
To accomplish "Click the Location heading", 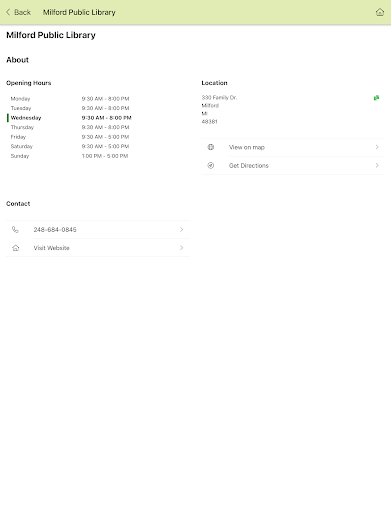I will click(214, 83).
